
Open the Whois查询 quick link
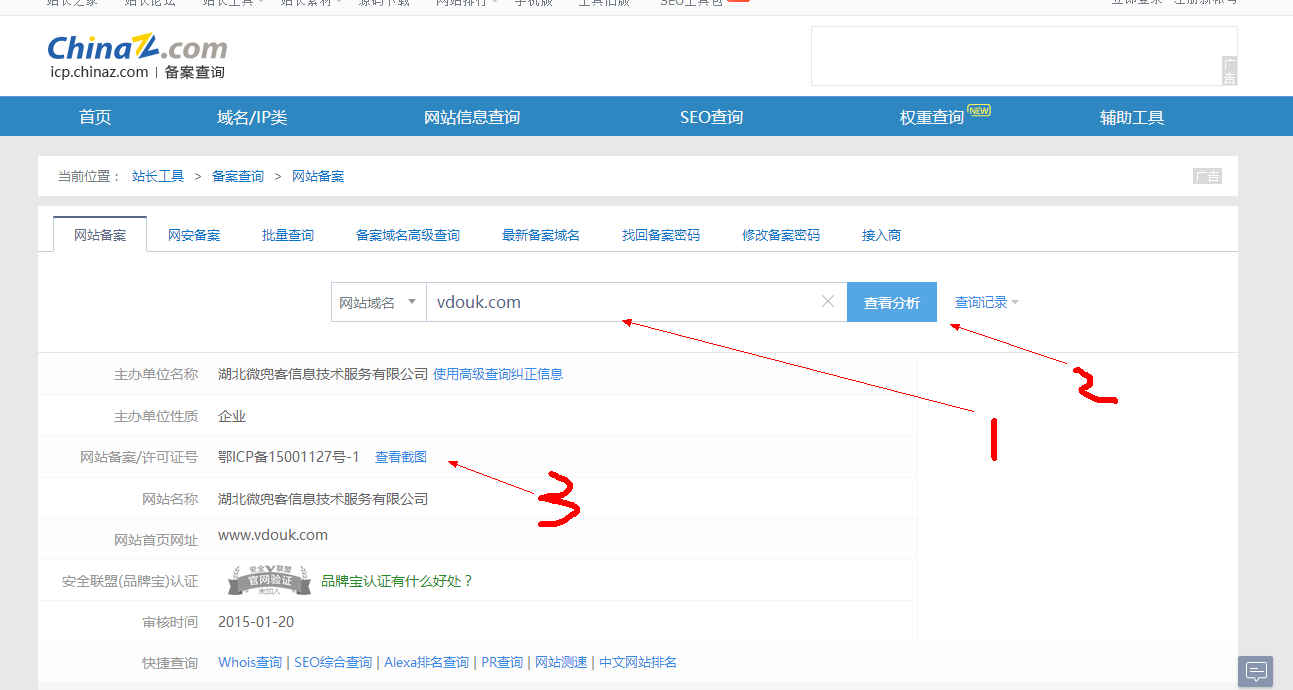point(250,662)
